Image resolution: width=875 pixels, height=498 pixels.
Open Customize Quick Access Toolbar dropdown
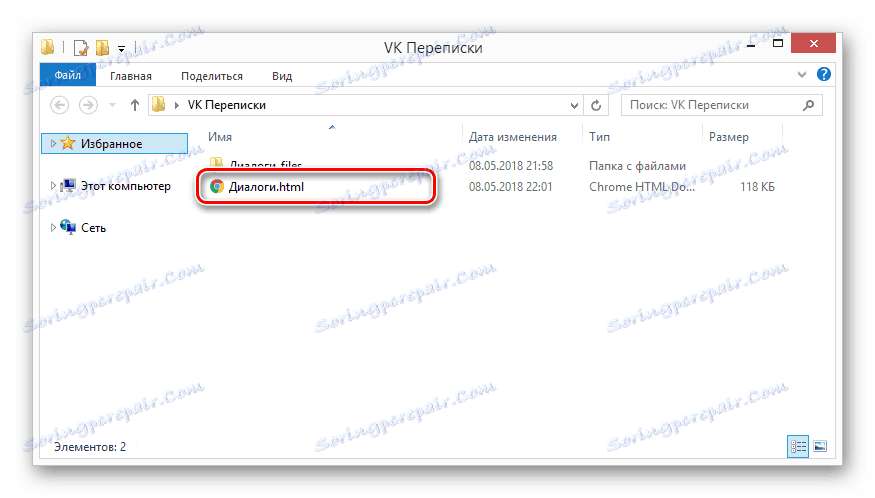coord(121,49)
